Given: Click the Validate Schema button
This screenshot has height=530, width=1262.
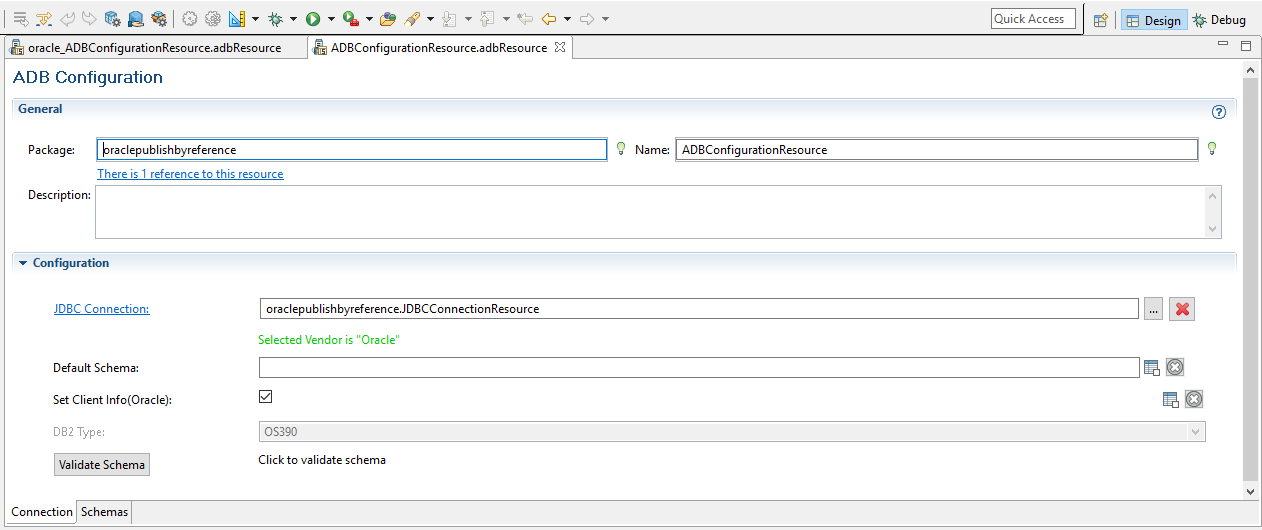Looking at the screenshot, I should pyautogui.click(x=101, y=465).
